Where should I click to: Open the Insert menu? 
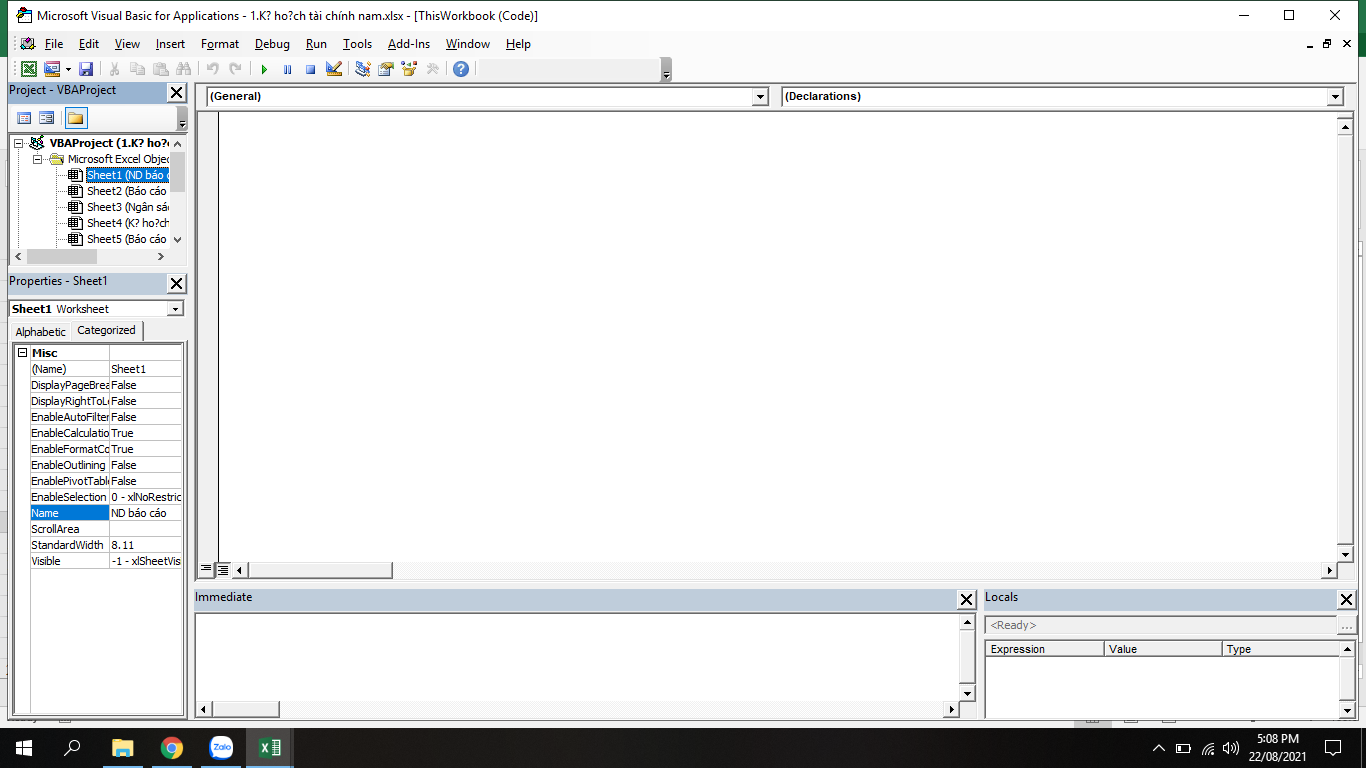170,44
